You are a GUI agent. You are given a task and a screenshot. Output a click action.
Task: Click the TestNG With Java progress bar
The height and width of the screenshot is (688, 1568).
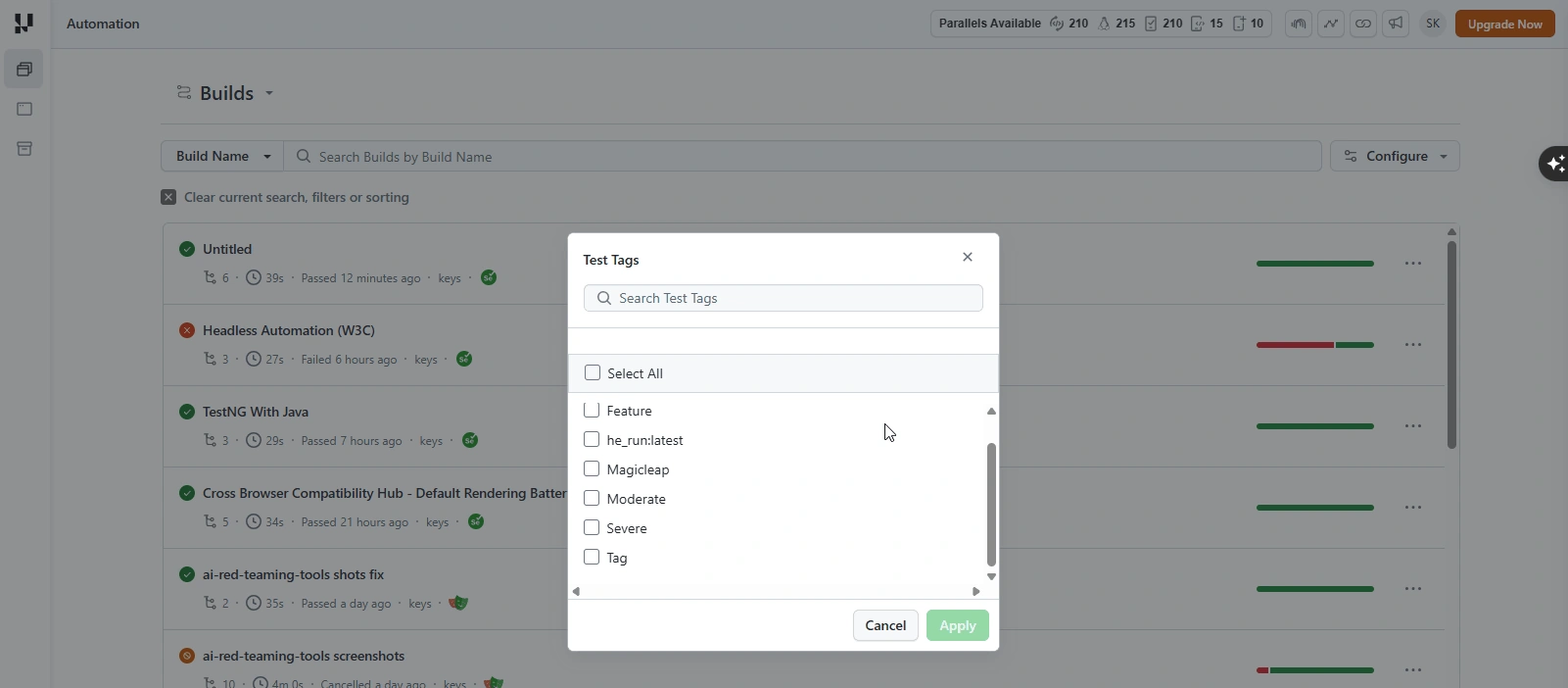pos(1315,426)
